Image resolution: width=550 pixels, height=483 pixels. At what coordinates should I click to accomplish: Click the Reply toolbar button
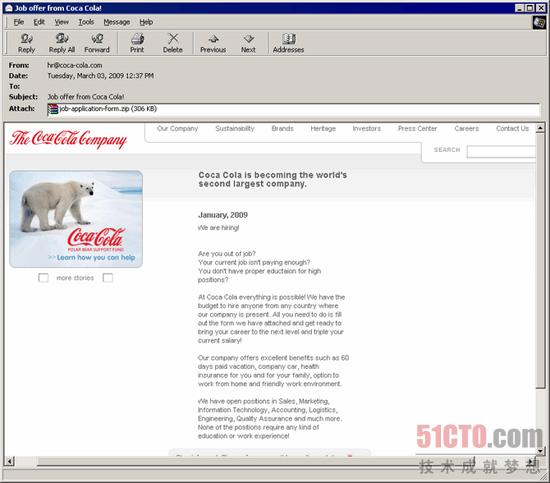tap(26, 43)
